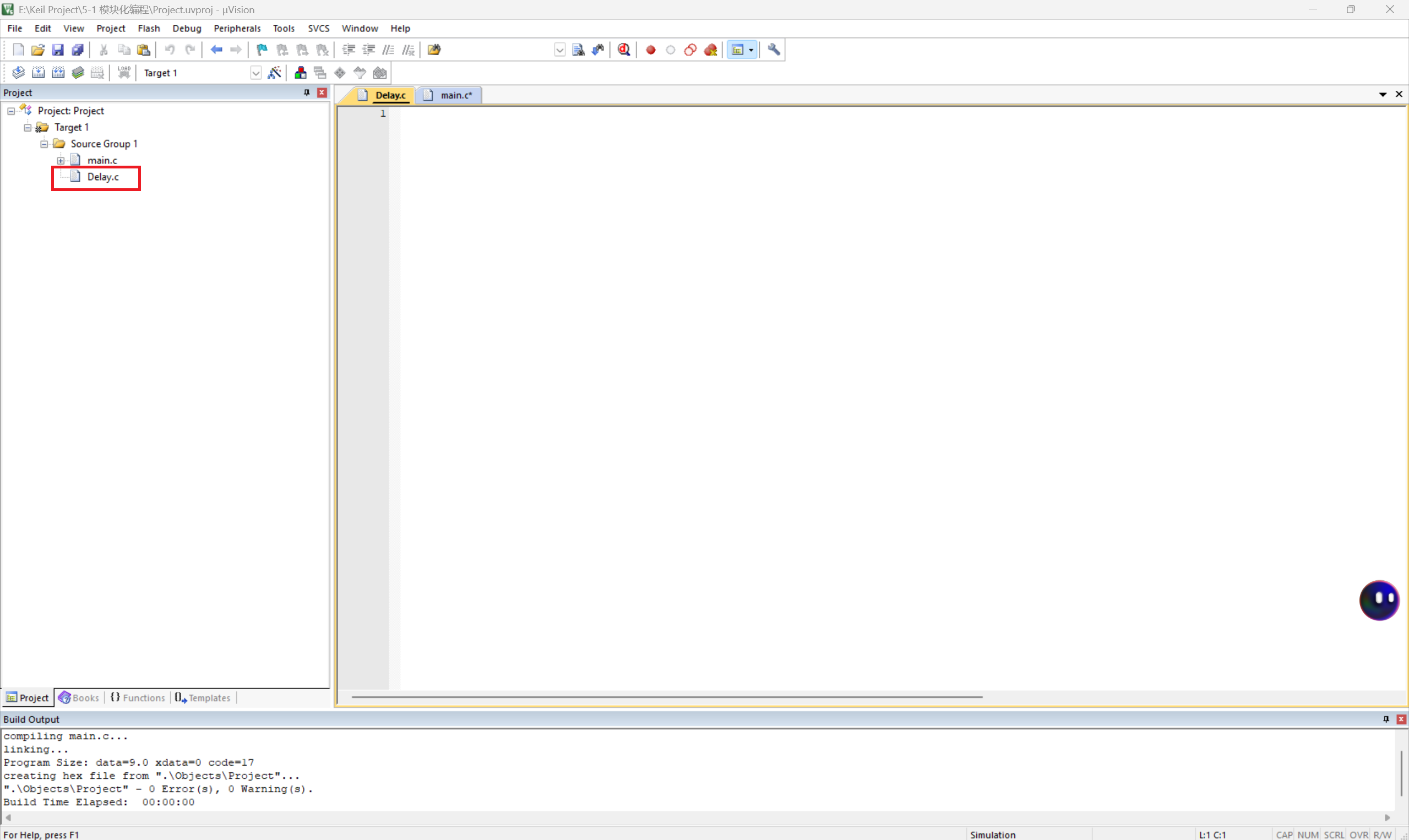Select Delay.c in project tree

point(102,177)
